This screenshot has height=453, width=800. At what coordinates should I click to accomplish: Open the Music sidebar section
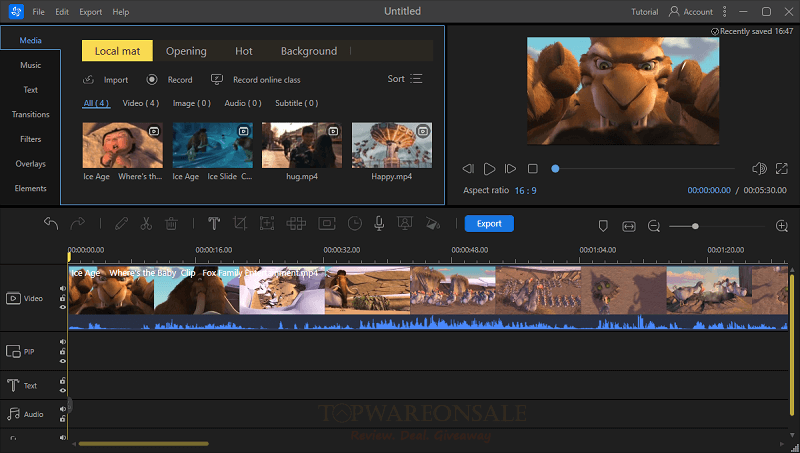point(31,65)
